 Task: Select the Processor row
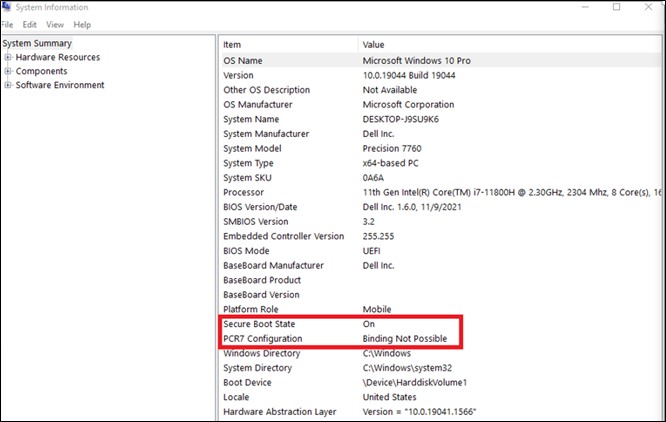246,192
